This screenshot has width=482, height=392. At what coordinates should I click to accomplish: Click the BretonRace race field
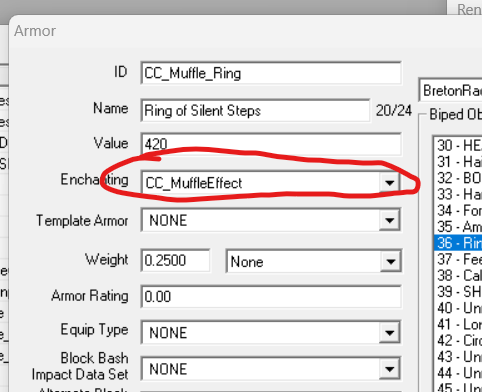pyautogui.click(x=450, y=90)
